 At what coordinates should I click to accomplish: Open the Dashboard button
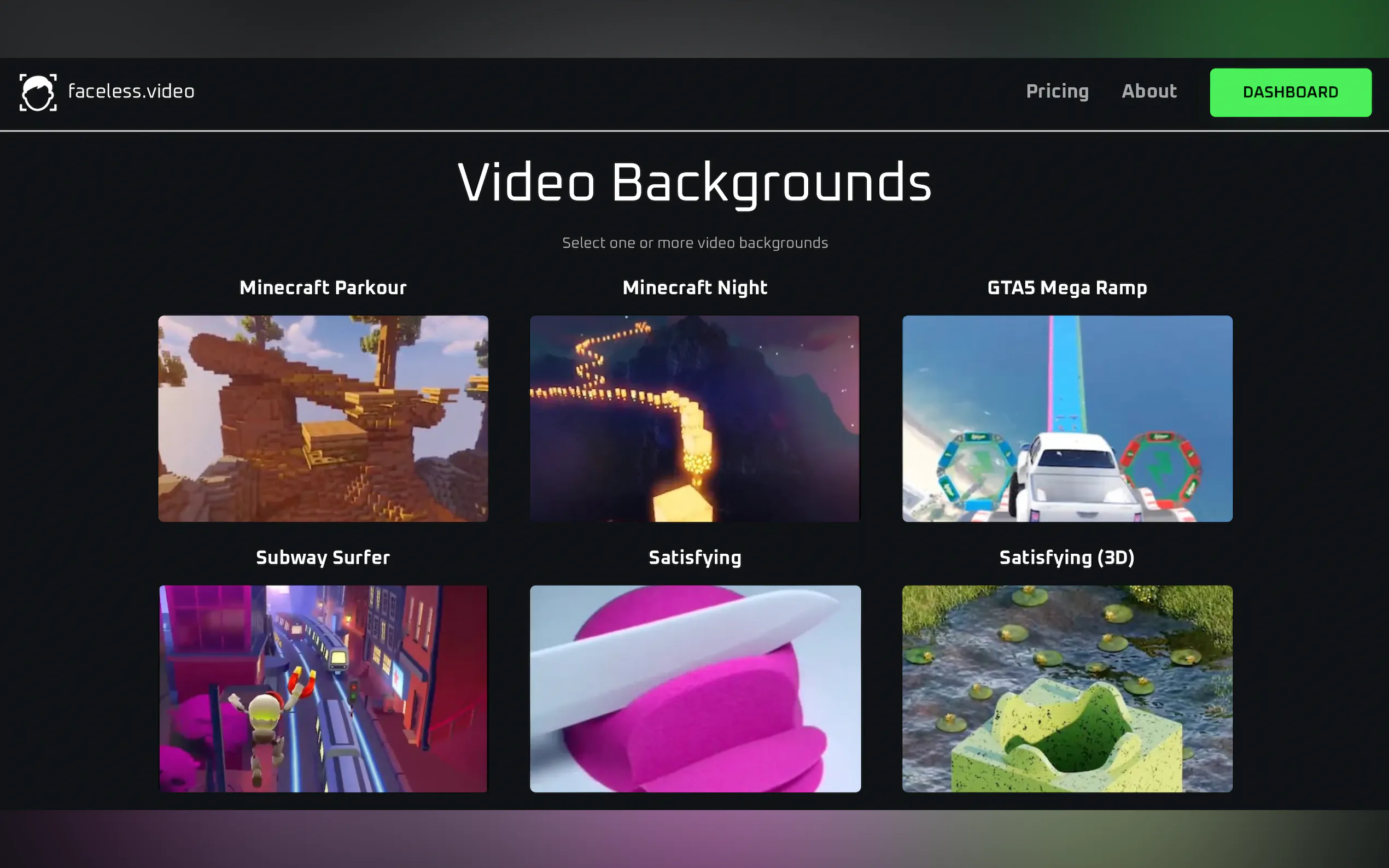click(x=1290, y=92)
